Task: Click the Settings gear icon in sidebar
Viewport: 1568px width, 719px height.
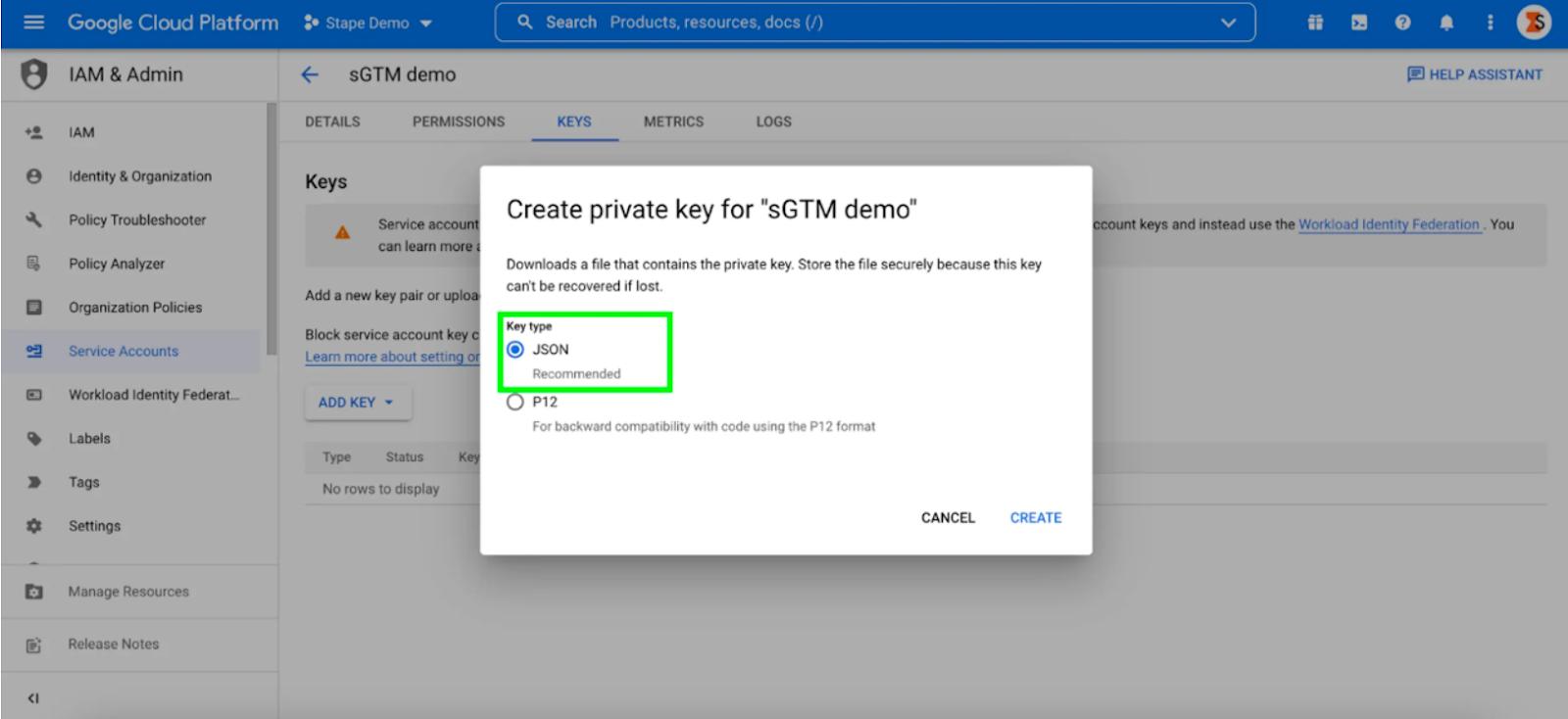Action: [x=34, y=526]
